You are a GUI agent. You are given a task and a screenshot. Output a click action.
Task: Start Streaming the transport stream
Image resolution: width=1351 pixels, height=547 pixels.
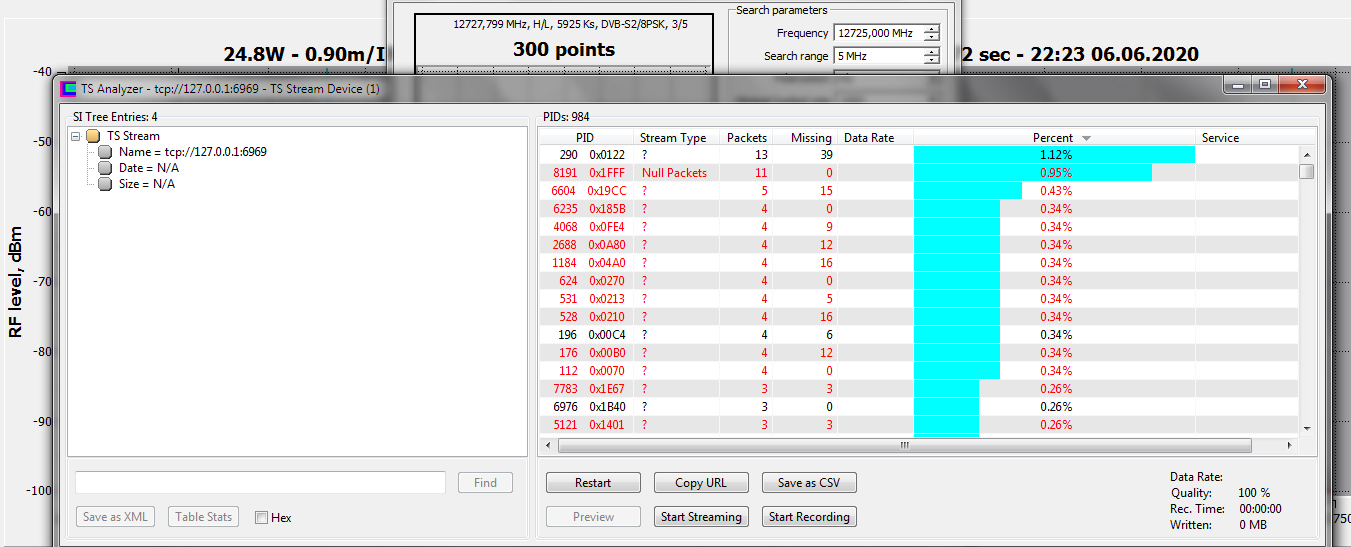click(x=701, y=517)
